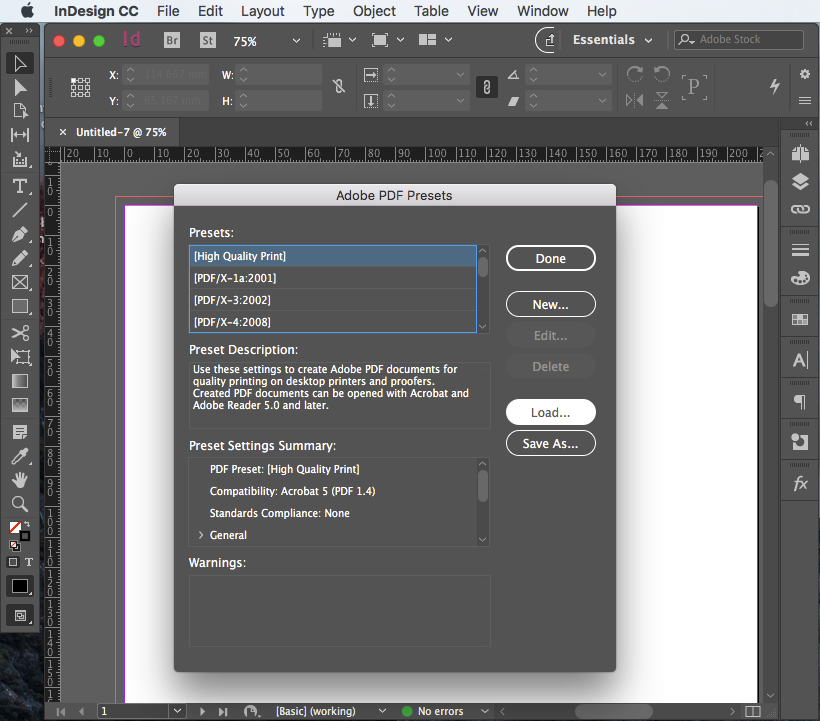
Task: Open the Color palette panel icon
Action: (x=800, y=278)
